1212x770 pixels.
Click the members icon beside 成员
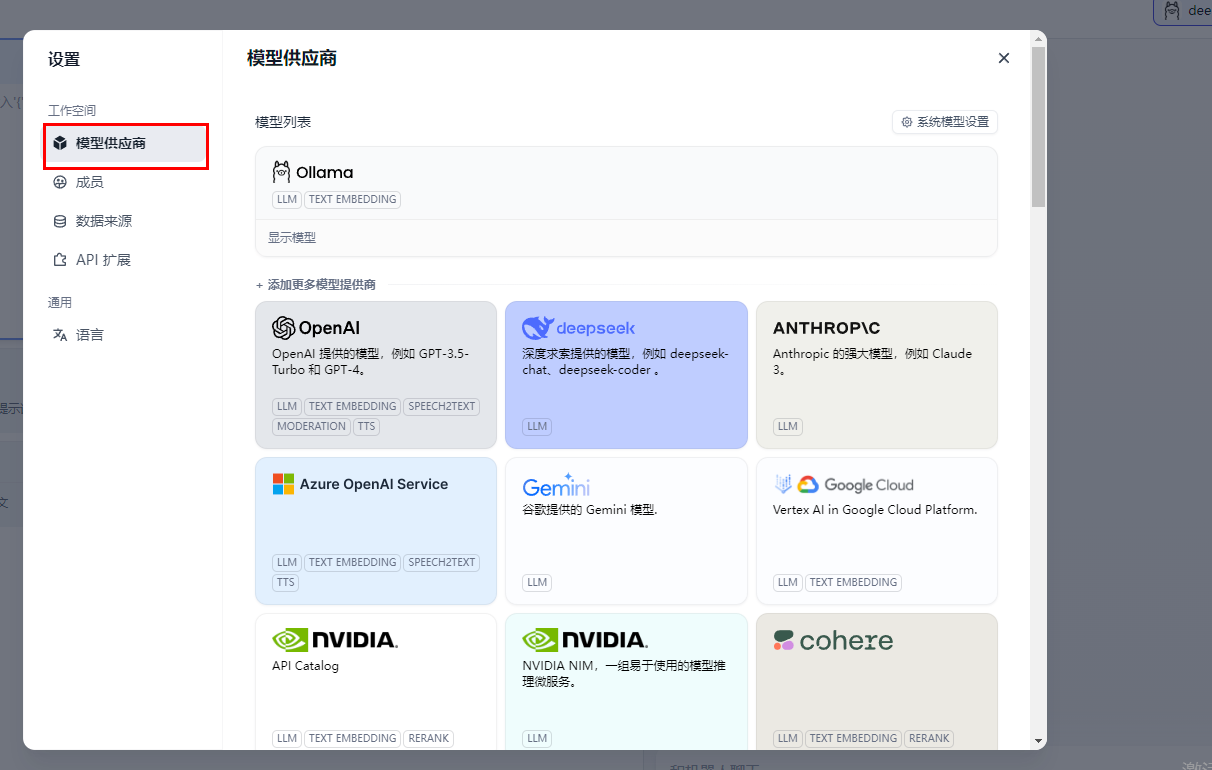click(60, 182)
